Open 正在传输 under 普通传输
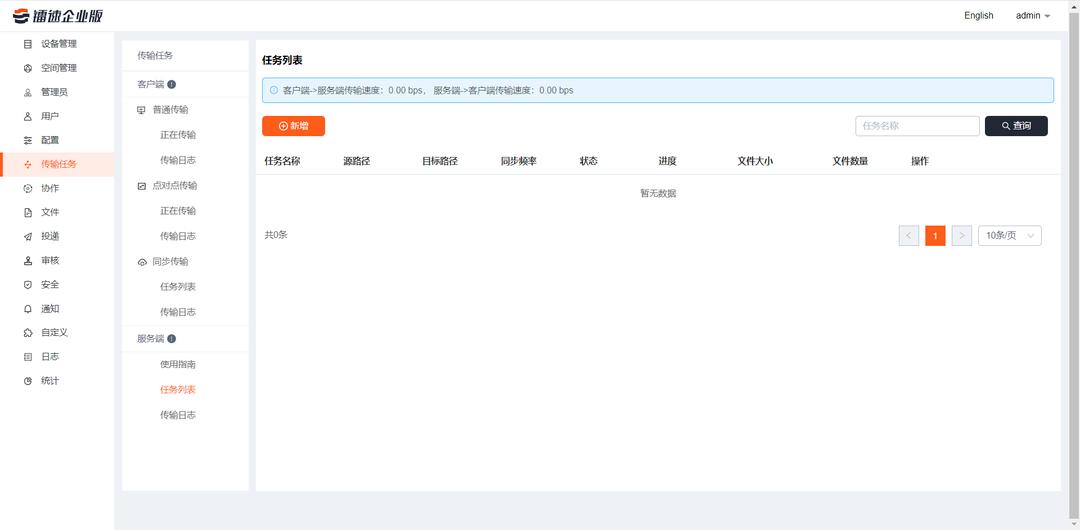The height and width of the screenshot is (530, 1080). click(x=178, y=135)
